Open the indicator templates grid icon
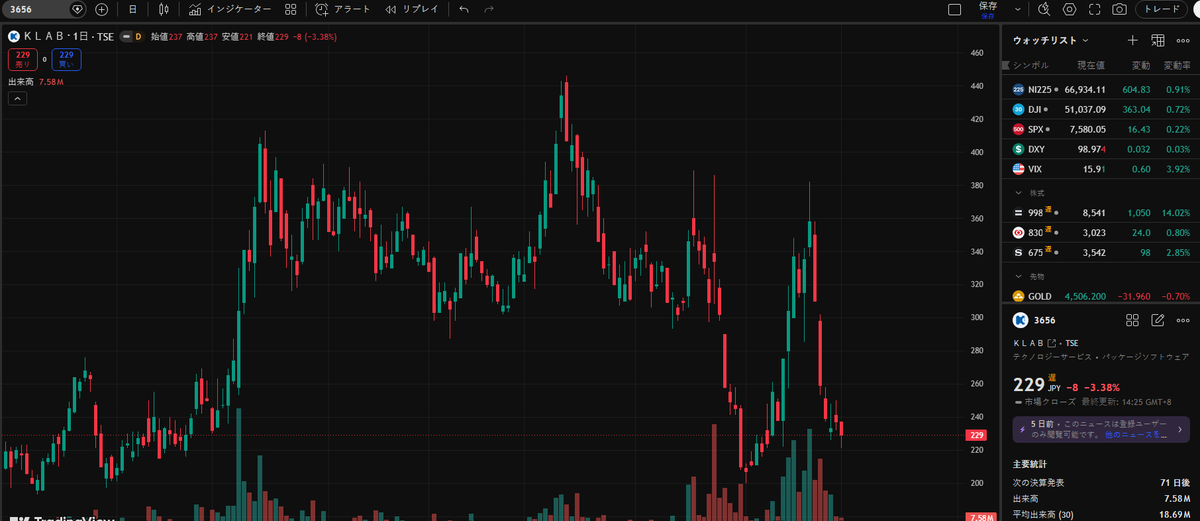 pos(290,9)
